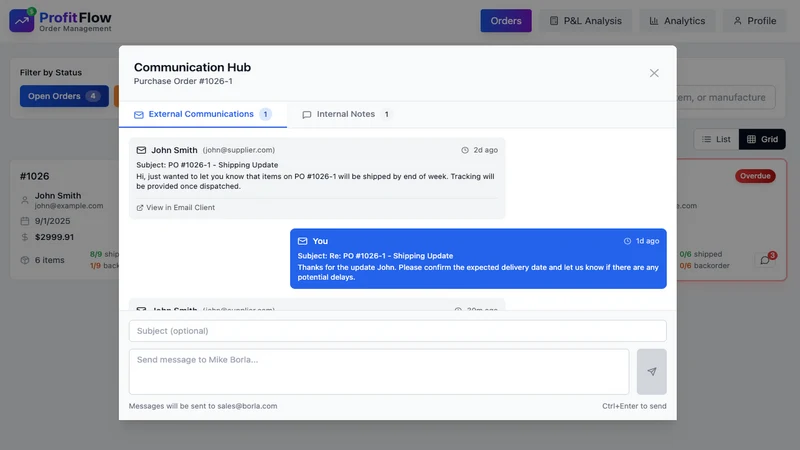Click the package icon beside 6 items
Image resolution: width=800 pixels, height=450 pixels.
[x=24, y=260]
